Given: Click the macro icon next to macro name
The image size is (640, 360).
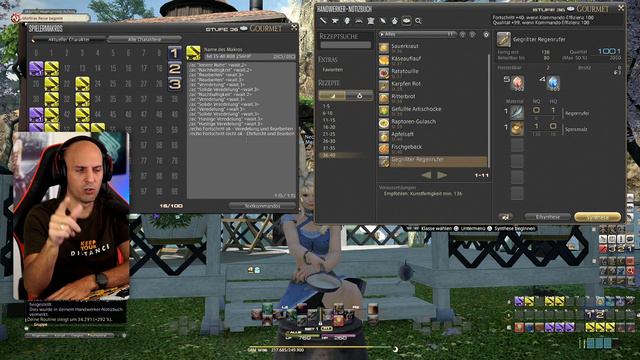Looking at the screenshot, I should pos(193,53).
